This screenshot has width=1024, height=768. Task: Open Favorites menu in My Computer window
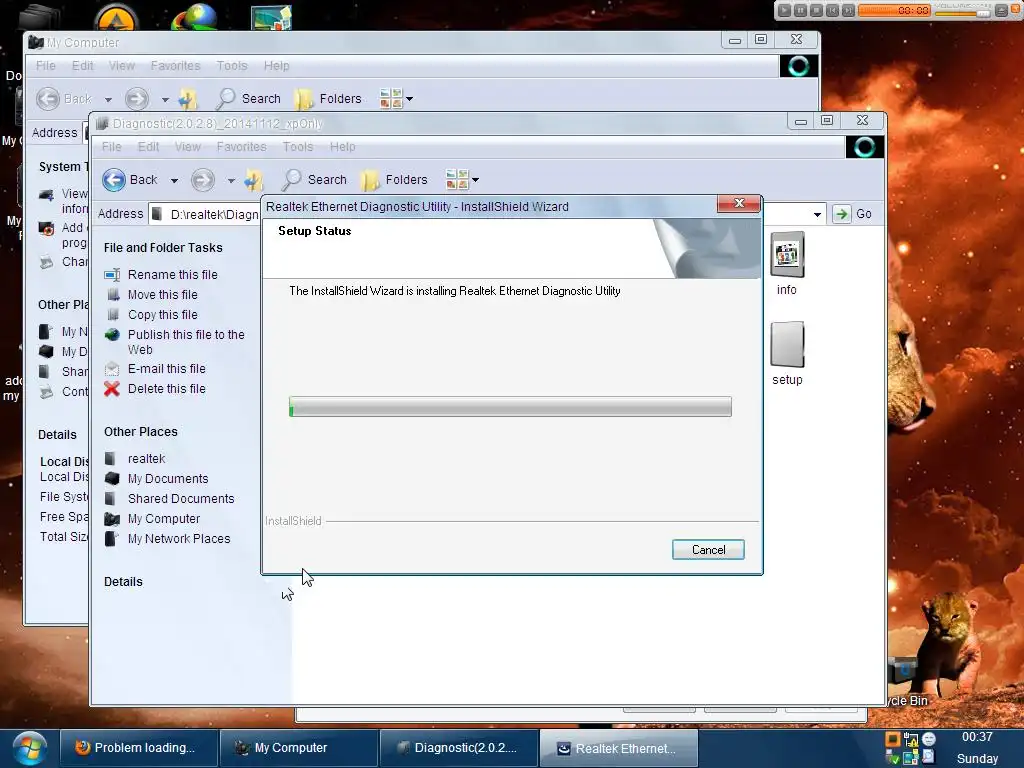[175, 66]
